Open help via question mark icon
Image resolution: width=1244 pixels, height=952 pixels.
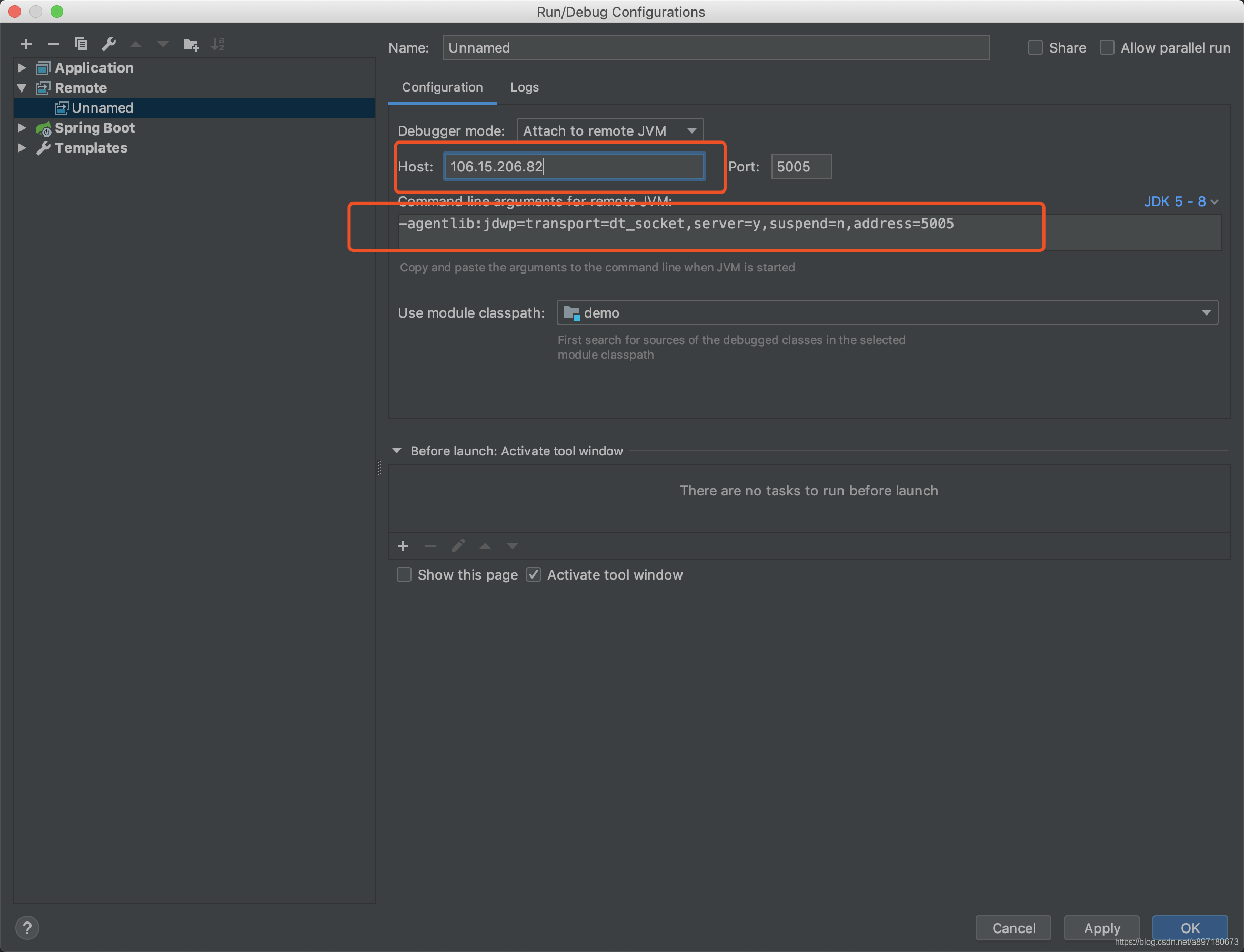coord(27,928)
